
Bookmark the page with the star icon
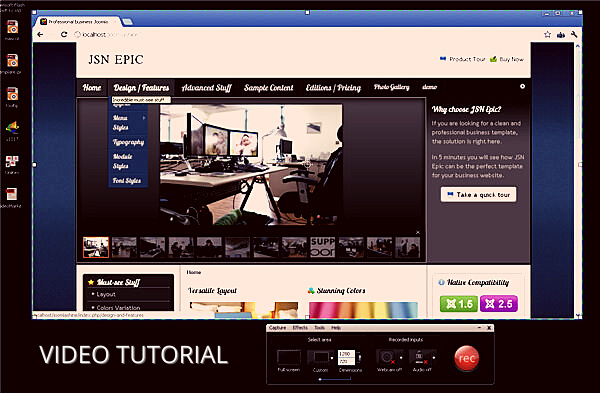coord(548,34)
